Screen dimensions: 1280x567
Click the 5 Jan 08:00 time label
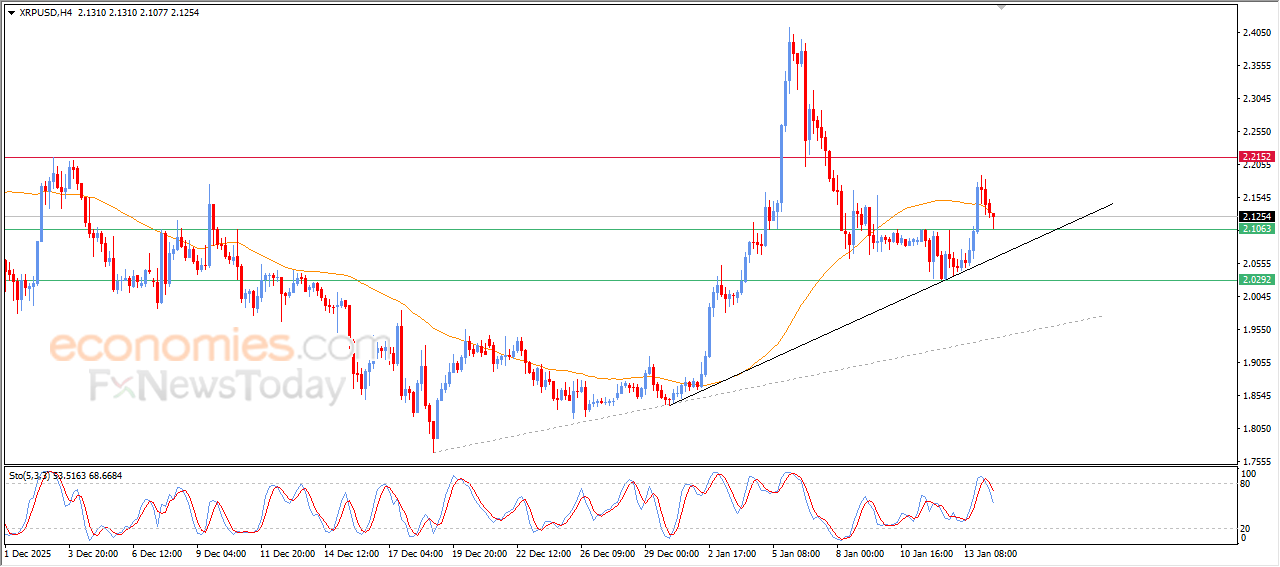pyautogui.click(x=796, y=553)
